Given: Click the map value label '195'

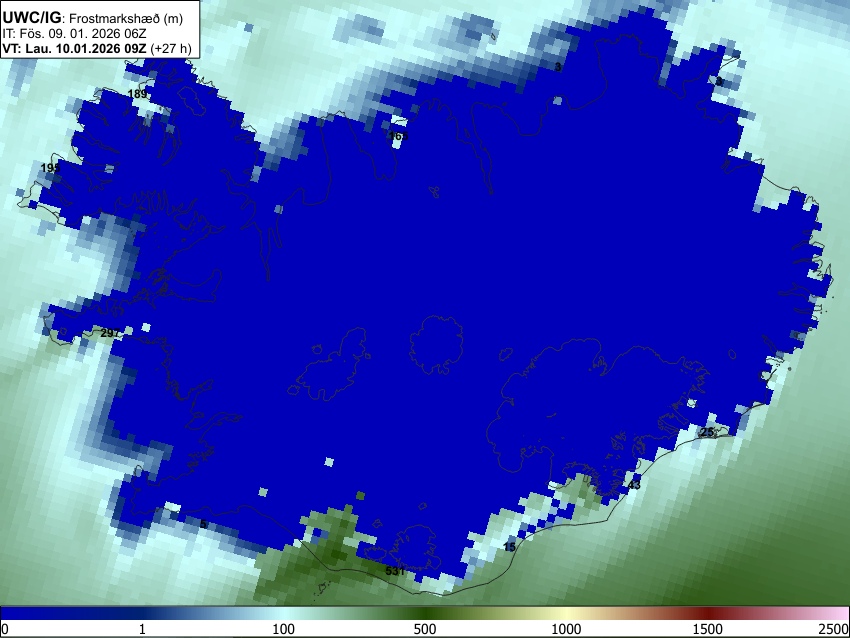Looking at the screenshot, I should 50,168.
